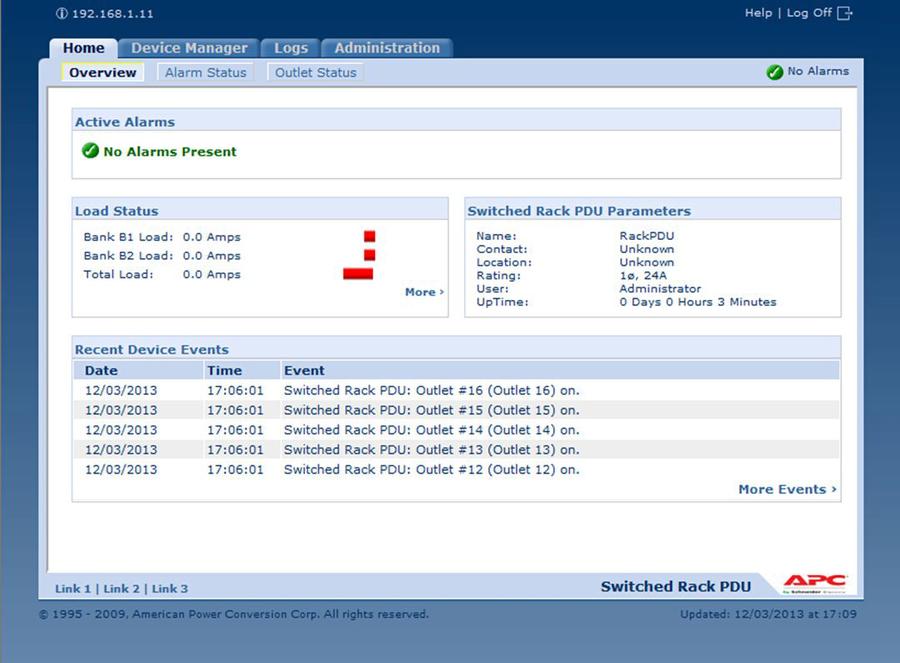The image size is (900, 663).
Task: Click the Total Load red bar indicator
Action: 357,274
